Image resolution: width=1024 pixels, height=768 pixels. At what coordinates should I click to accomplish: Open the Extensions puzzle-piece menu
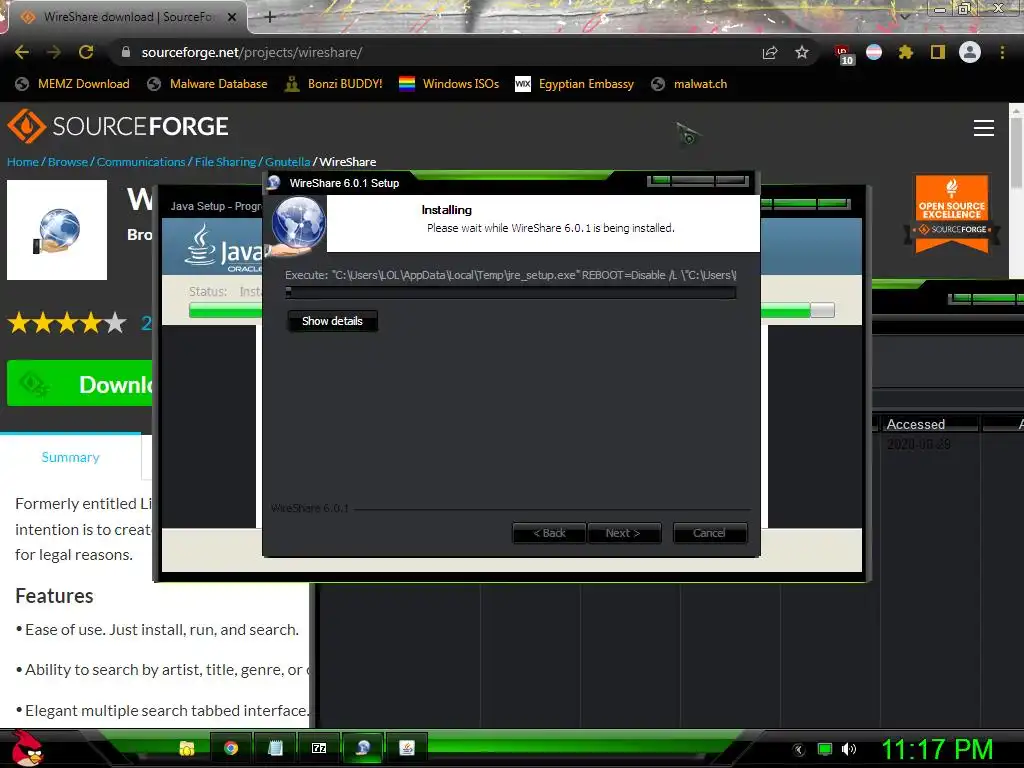pyautogui.click(x=905, y=52)
